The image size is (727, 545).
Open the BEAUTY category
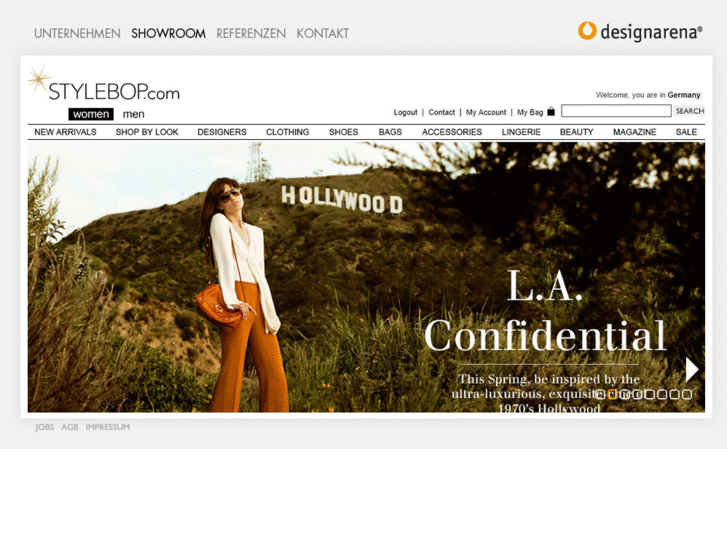[577, 132]
